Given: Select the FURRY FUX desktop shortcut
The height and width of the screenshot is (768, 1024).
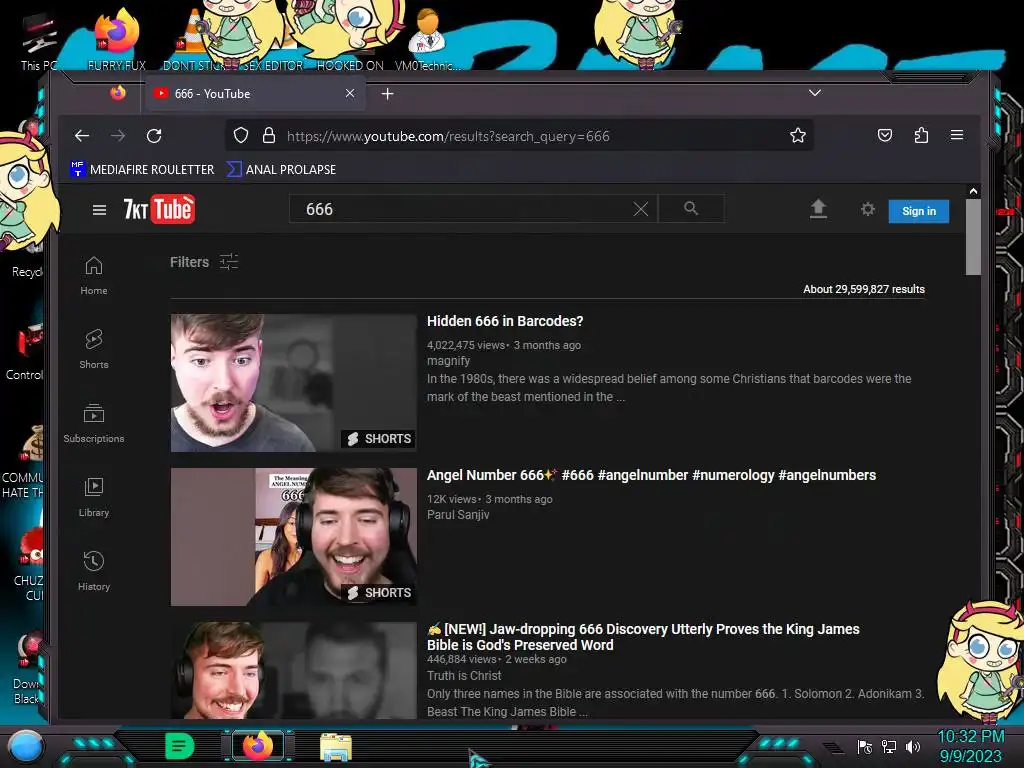Looking at the screenshot, I should tap(116, 40).
